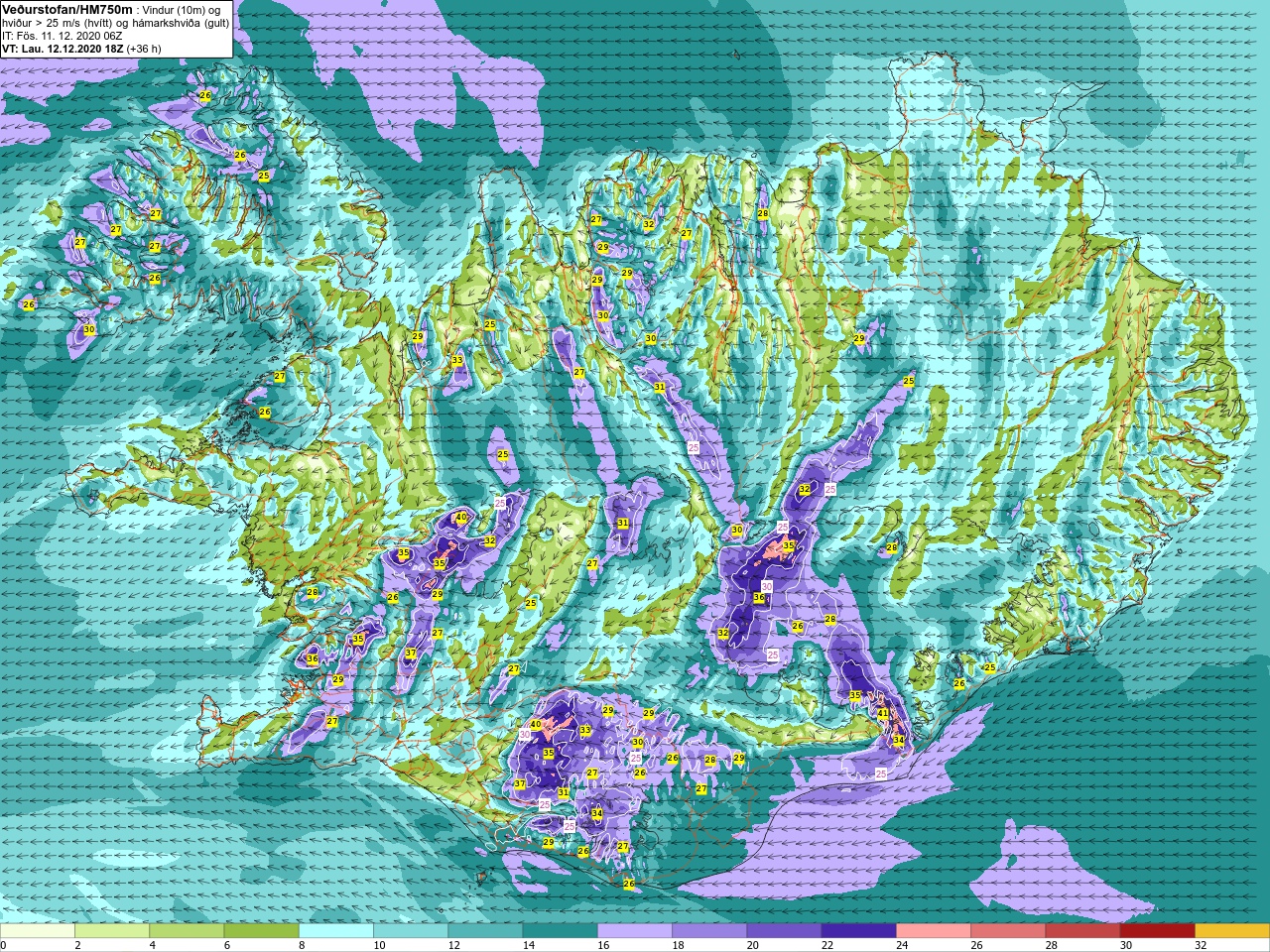Select the light green 2–4 m/s legend swatch
1270x952 pixels.
112,931
